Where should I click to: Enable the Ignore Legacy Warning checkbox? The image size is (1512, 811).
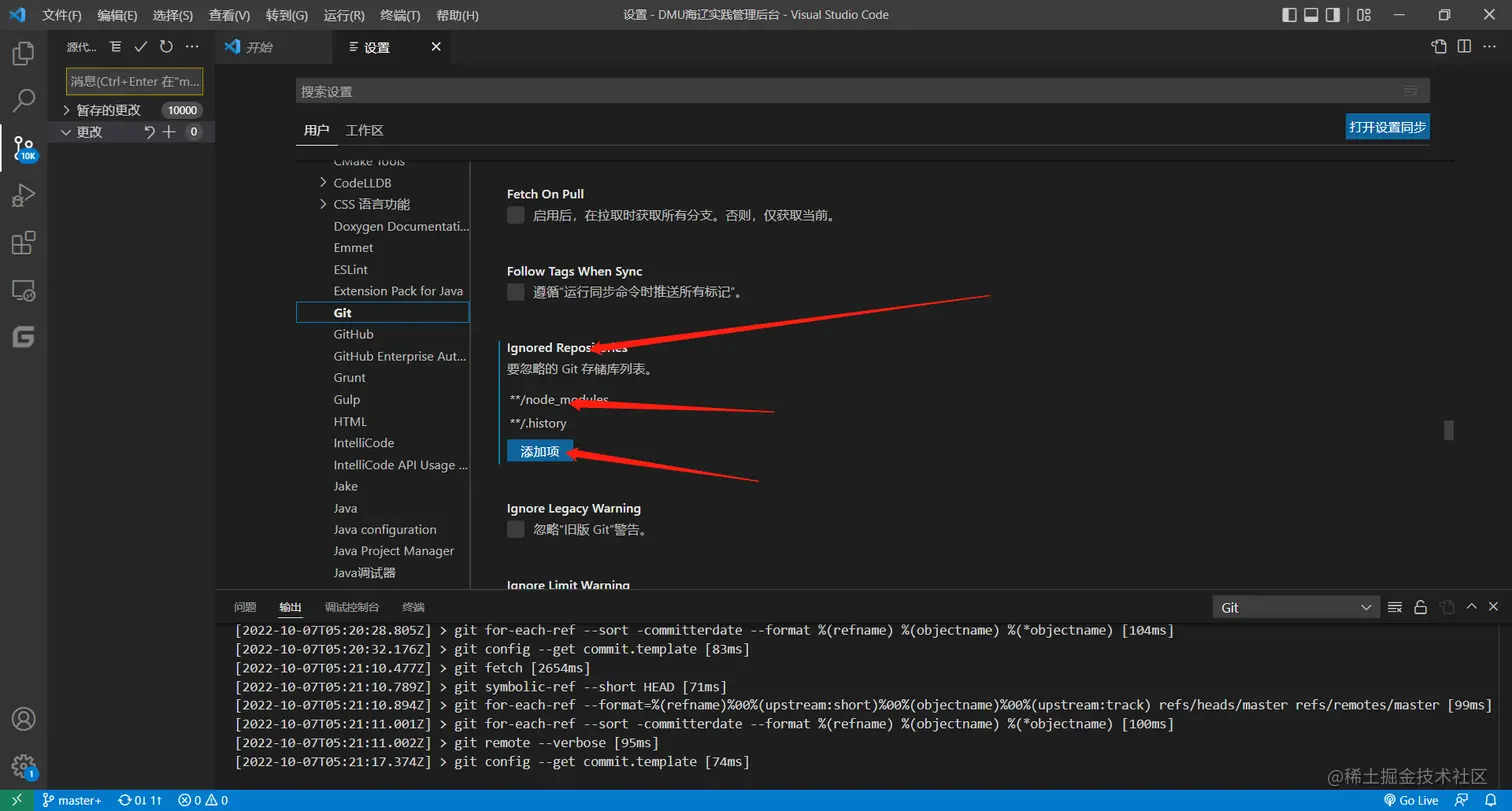(516, 529)
